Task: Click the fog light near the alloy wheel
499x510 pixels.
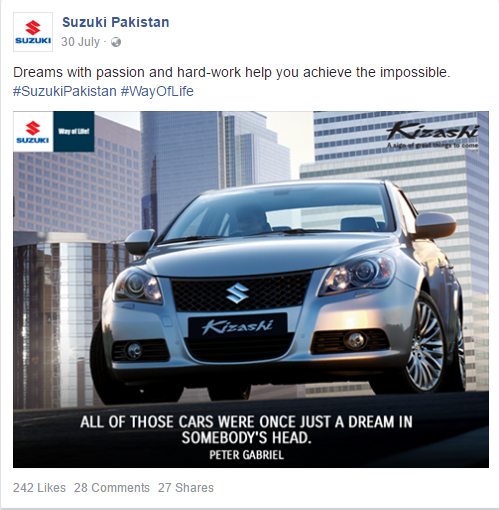Action: pyautogui.click(x=355, y=340)
